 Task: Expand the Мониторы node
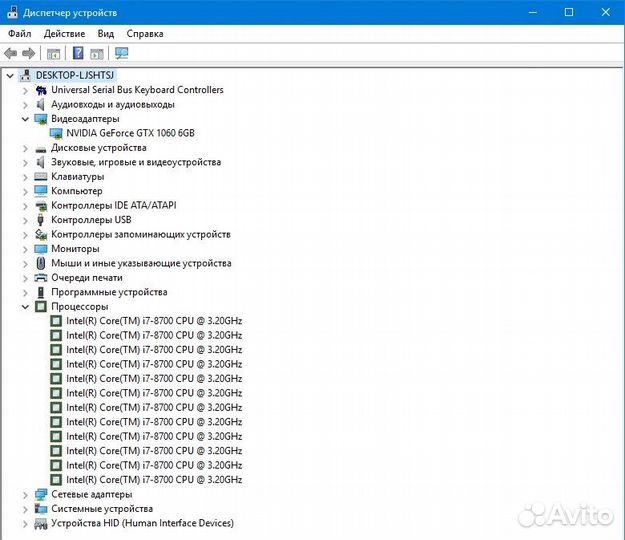26,249
